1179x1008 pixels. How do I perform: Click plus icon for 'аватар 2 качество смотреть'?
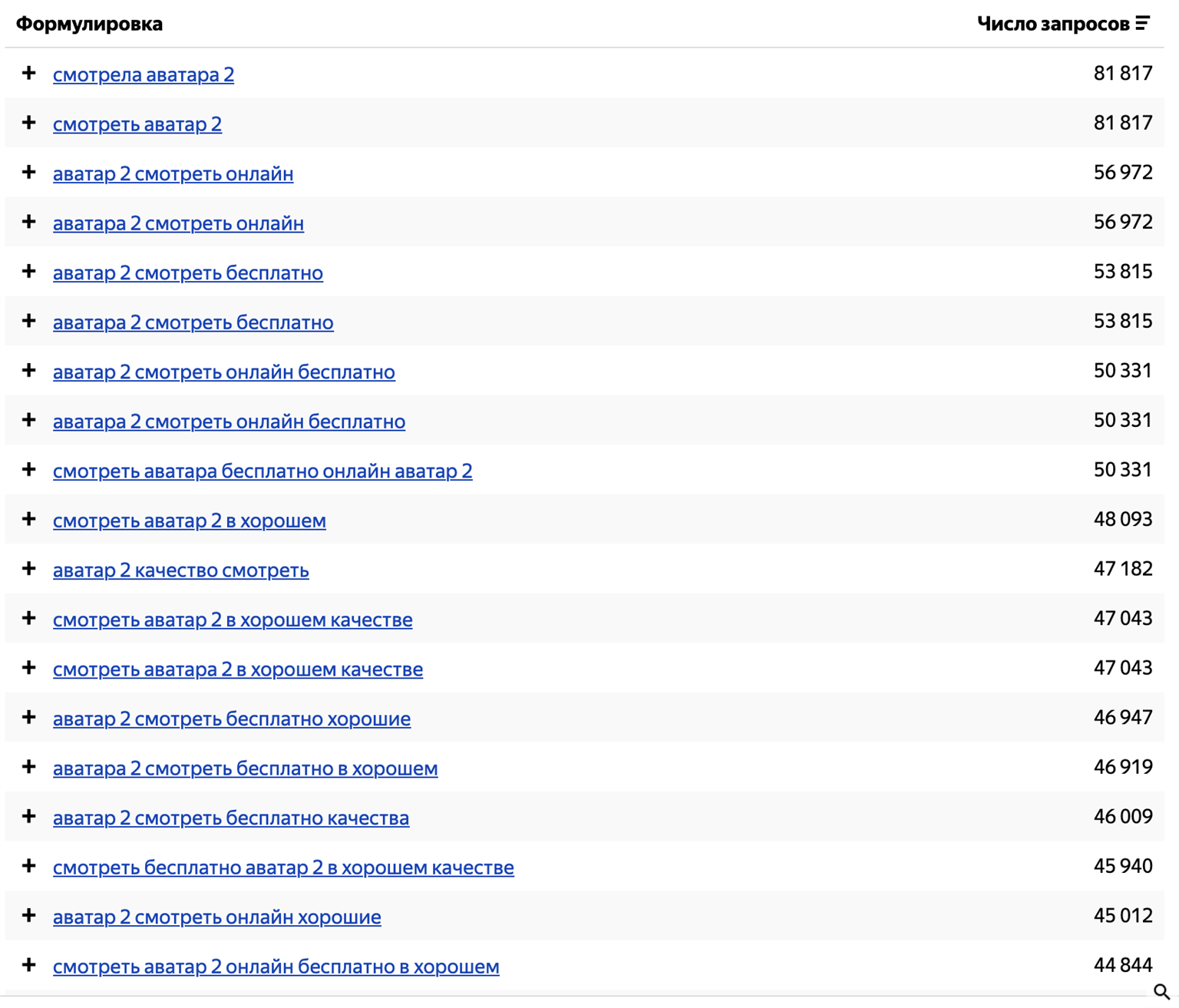pyautogui.click(x=28, y=568)
